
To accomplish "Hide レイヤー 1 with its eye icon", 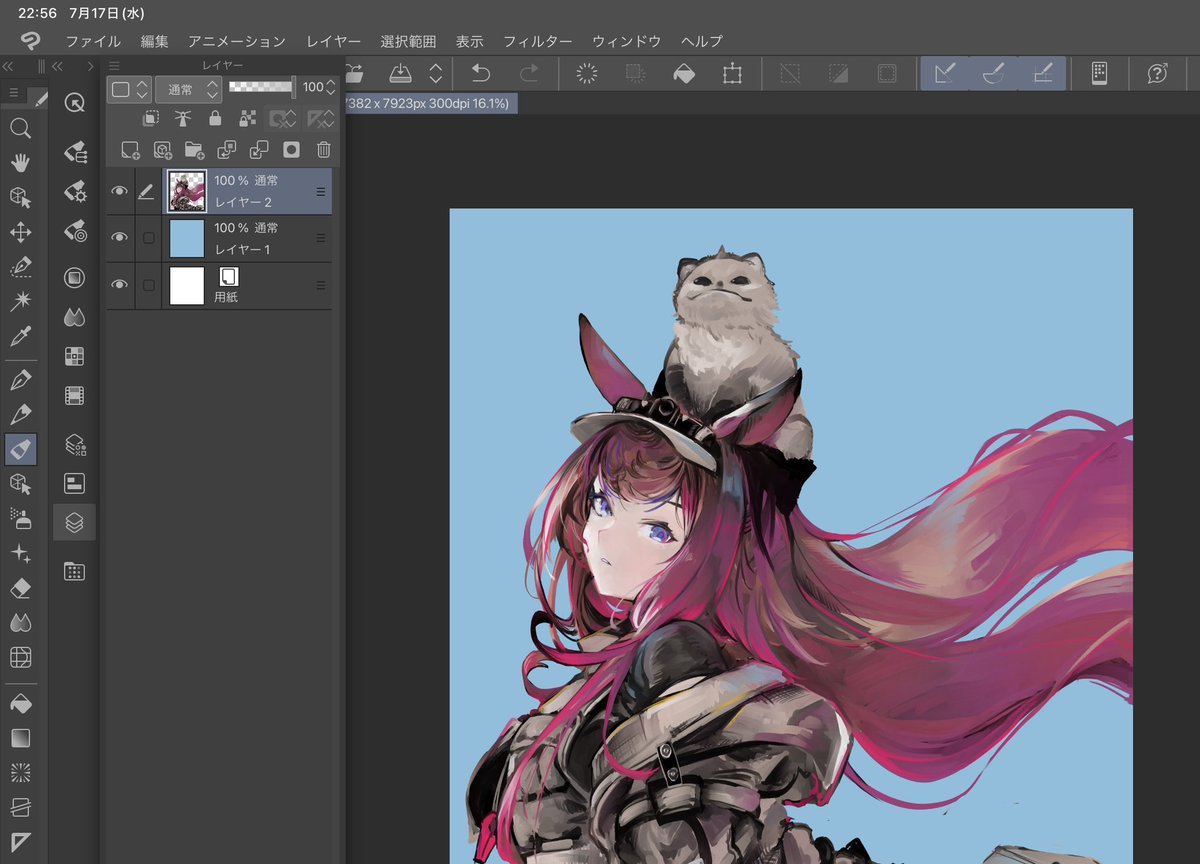I will pyautogui.click(x=119, y=237).
